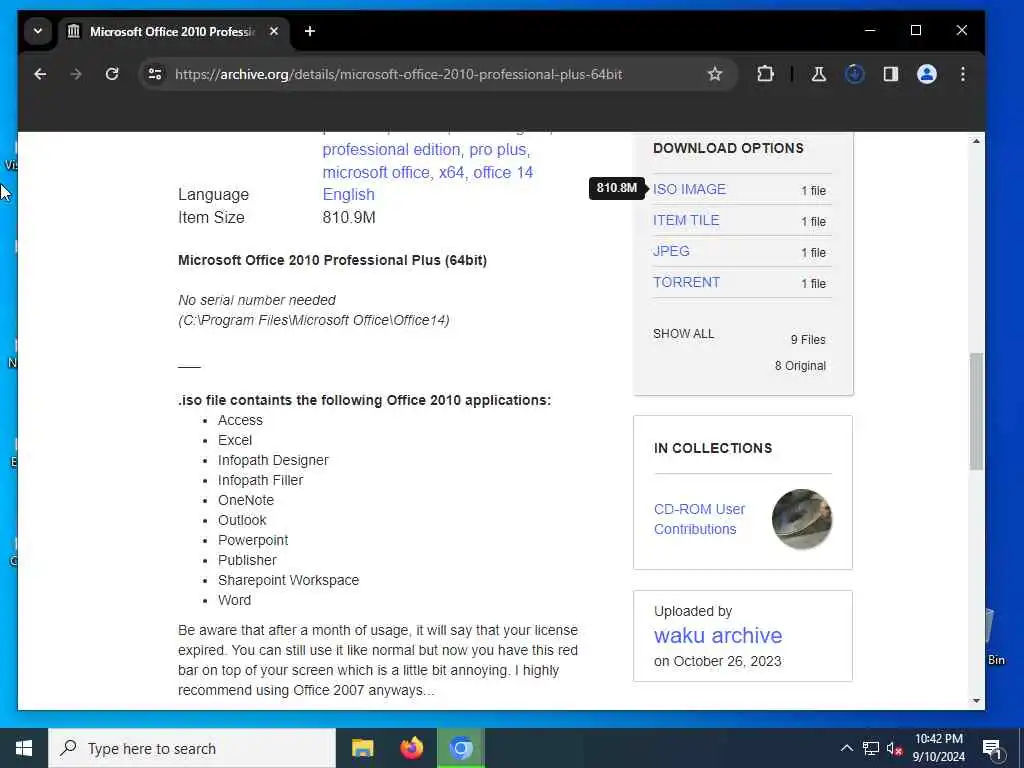This screenshot has height=768, width=1024.
Task: Open the office 14 topic link
Action: 504,172
